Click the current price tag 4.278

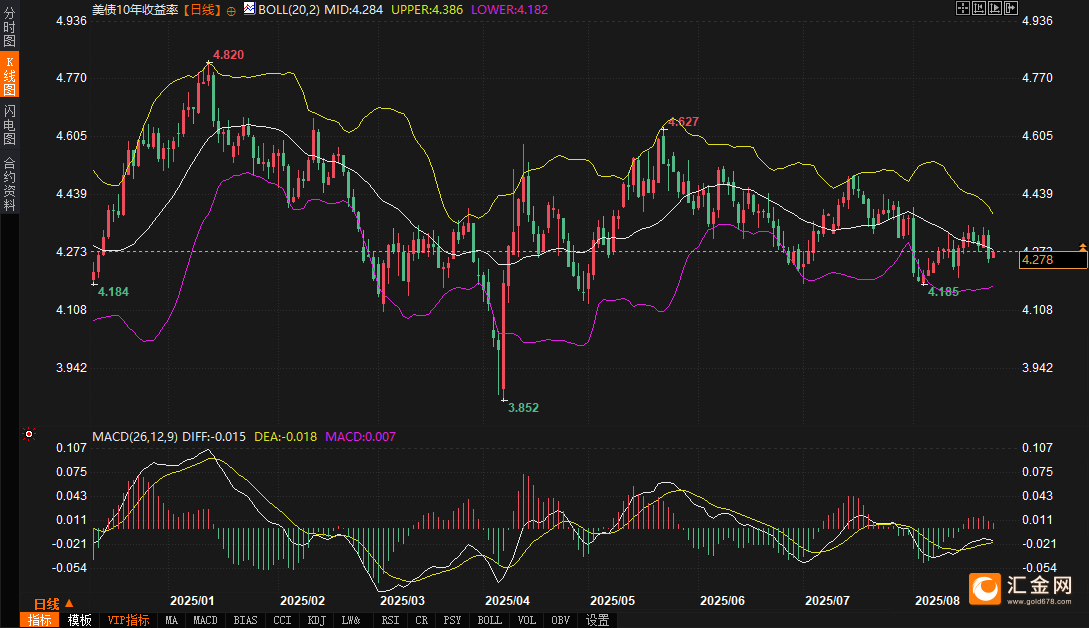pyautogui.click(x=1053, y=260)
